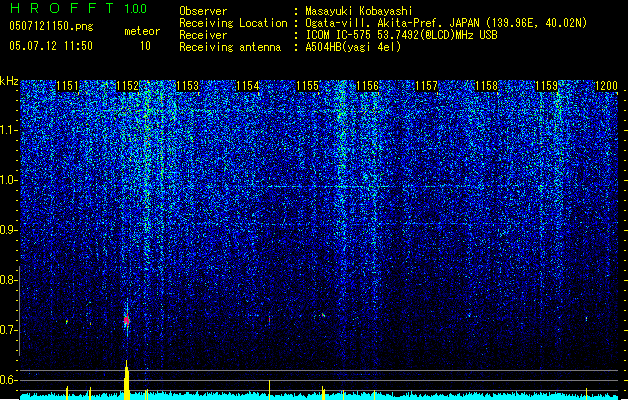Click the 'Observer' field label
The image size is (629, 400).
(203, 11)
